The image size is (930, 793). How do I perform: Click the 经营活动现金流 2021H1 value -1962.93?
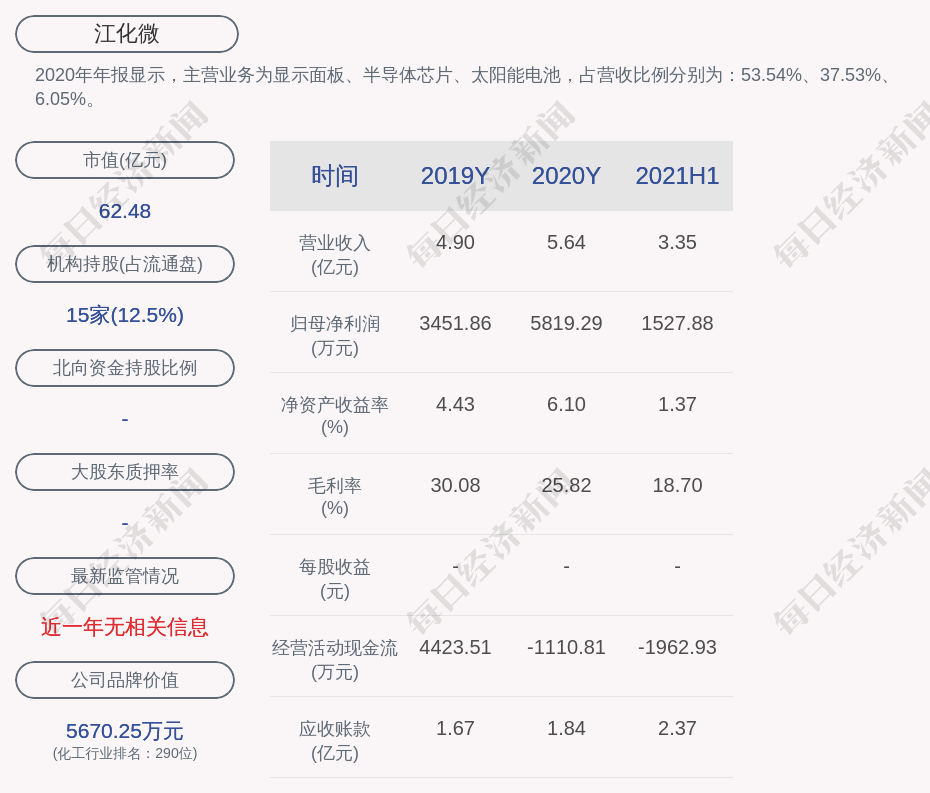point(677,647)
